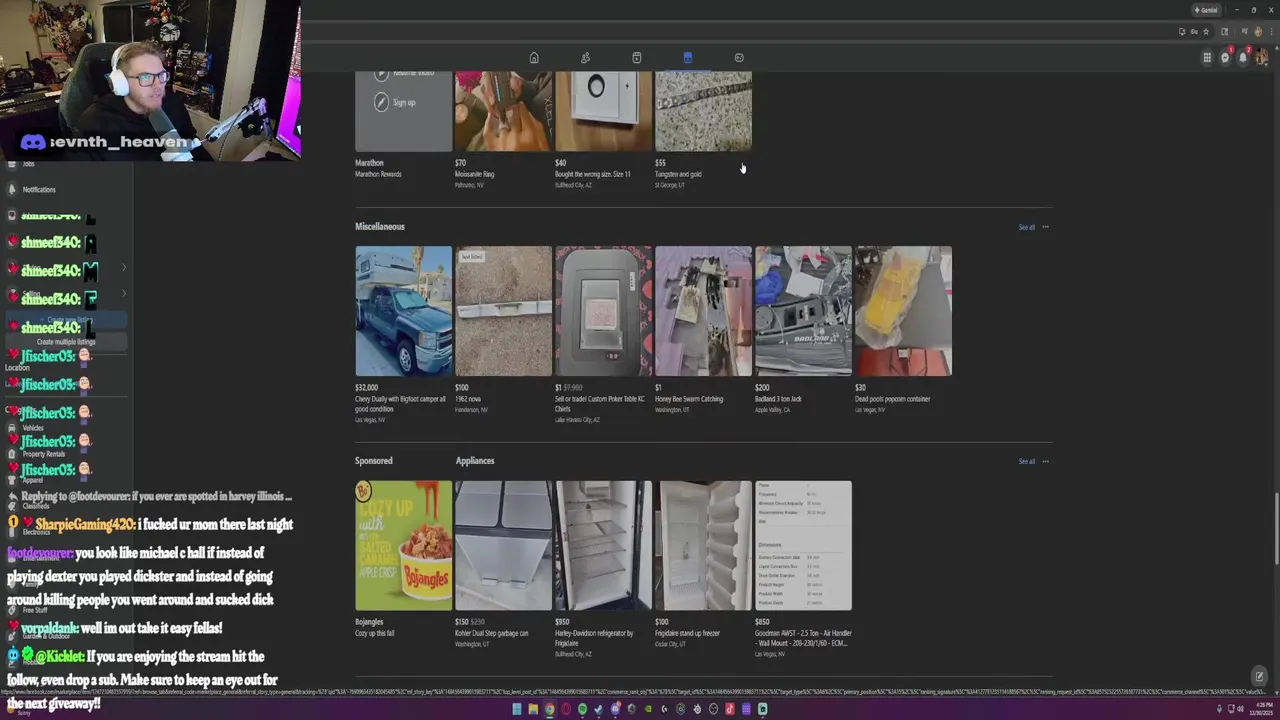Click the Gemini button in Chrome title bar
Image resolution: width=1280 pixels, height=720 pixels.
point(1206,10)
